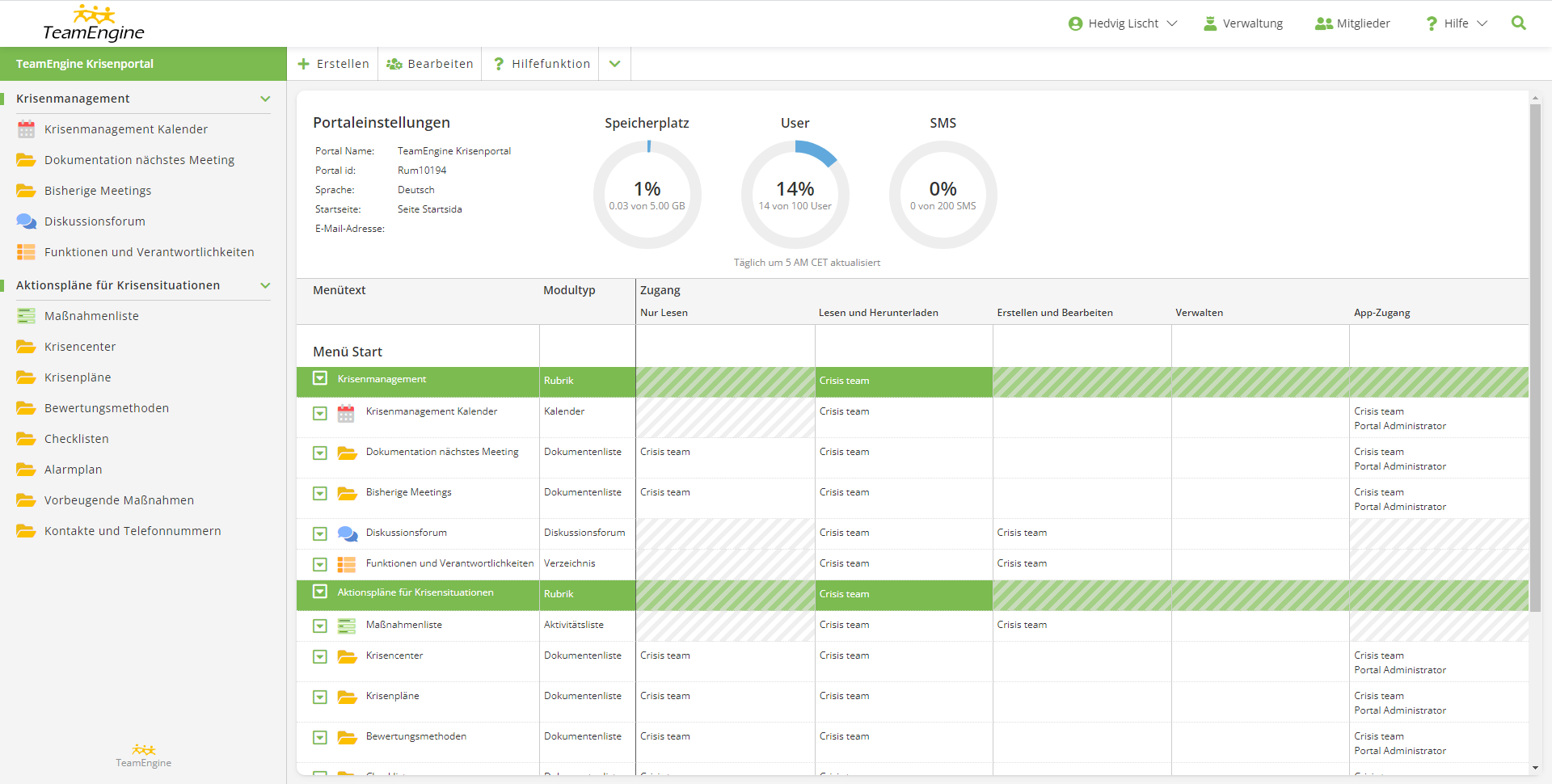Open dropdown arrow on Aktionspläne rubrik row

coord(320,592)
